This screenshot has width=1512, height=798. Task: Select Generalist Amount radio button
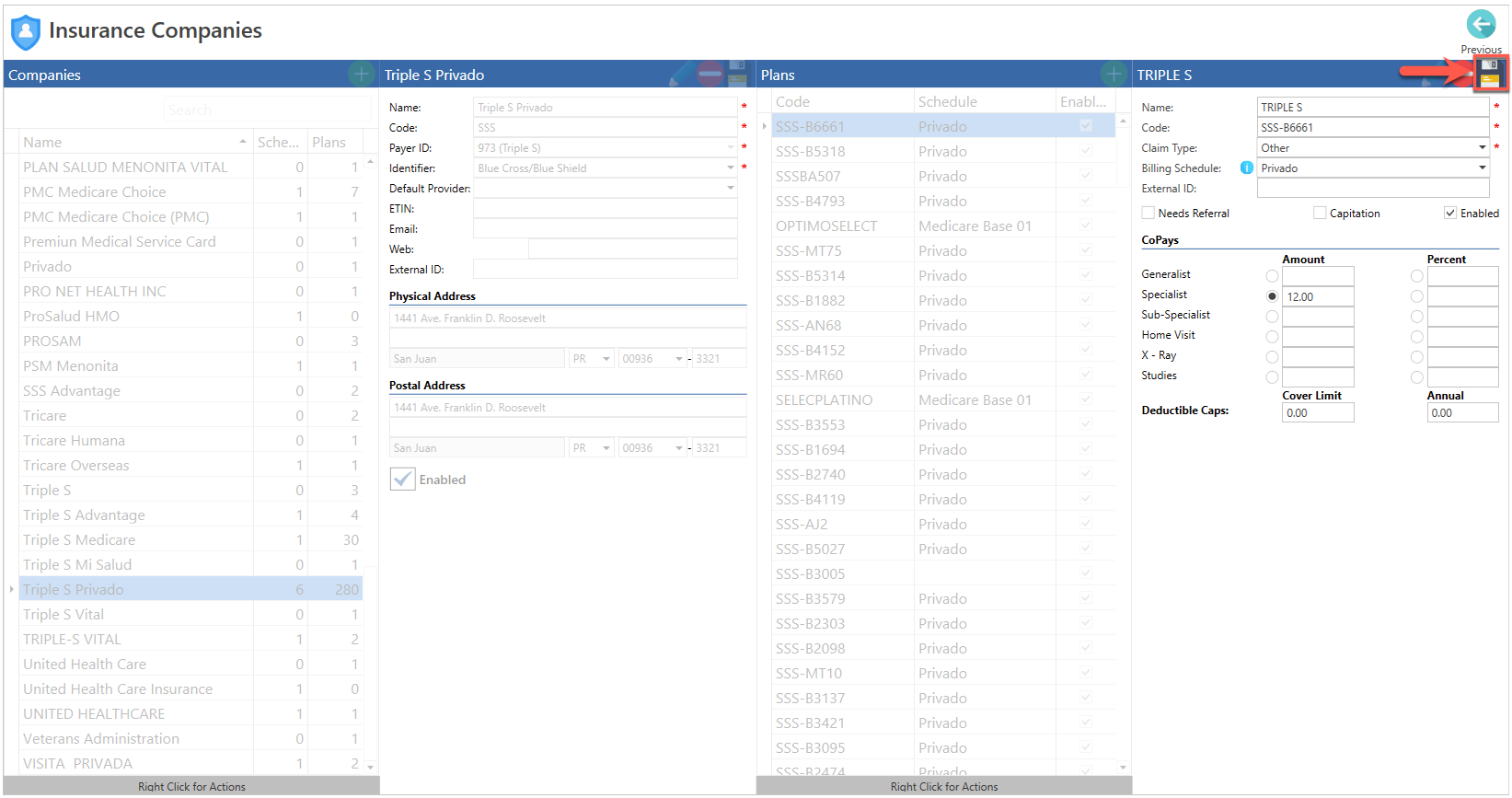tap(1272, 276)
